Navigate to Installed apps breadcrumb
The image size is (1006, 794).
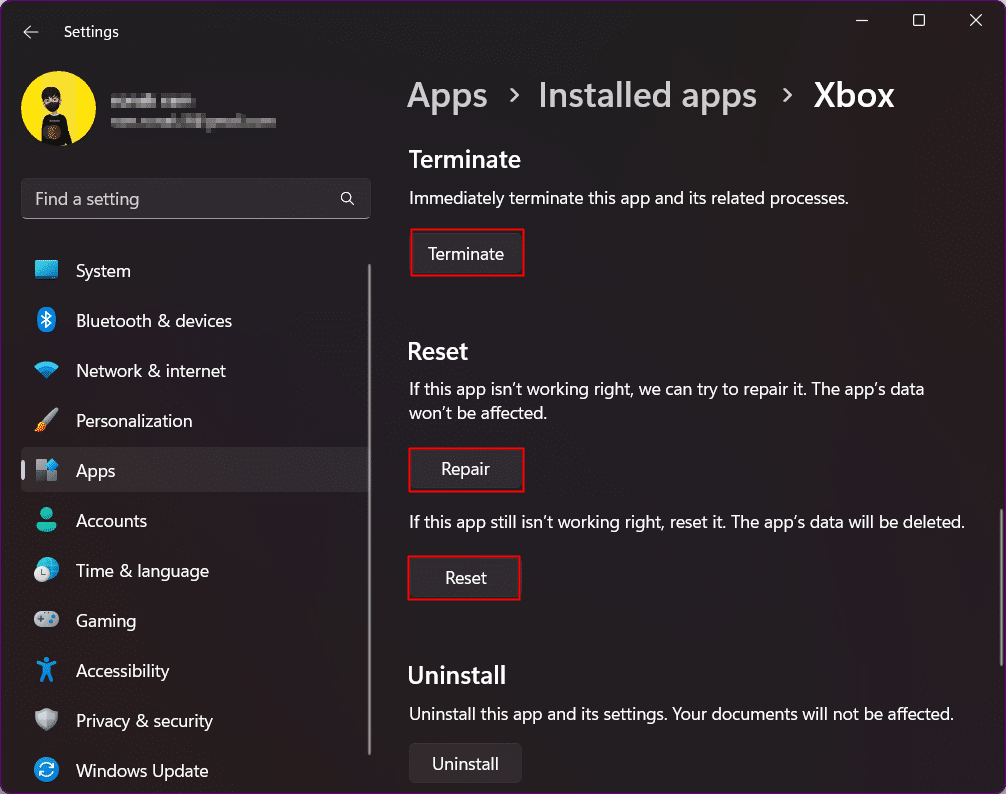(x=647, y=96)
